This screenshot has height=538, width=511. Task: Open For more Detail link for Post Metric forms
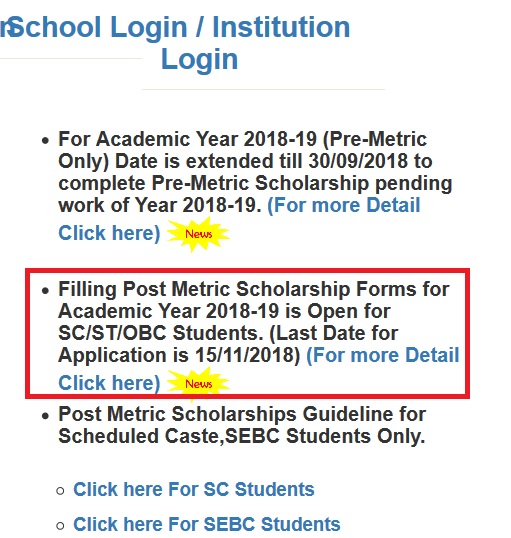382,355
